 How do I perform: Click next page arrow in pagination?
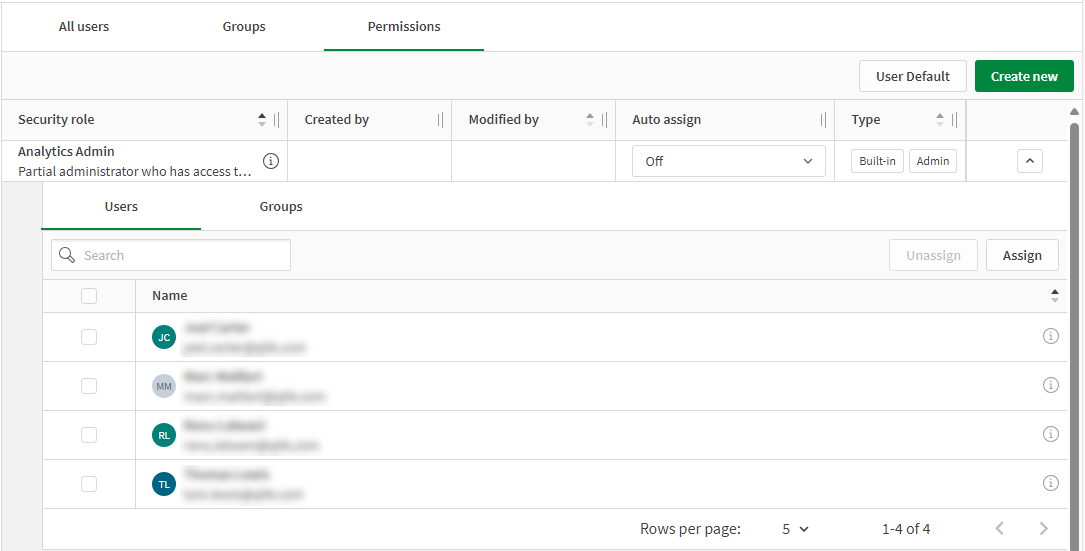(x=1043, y=528)
